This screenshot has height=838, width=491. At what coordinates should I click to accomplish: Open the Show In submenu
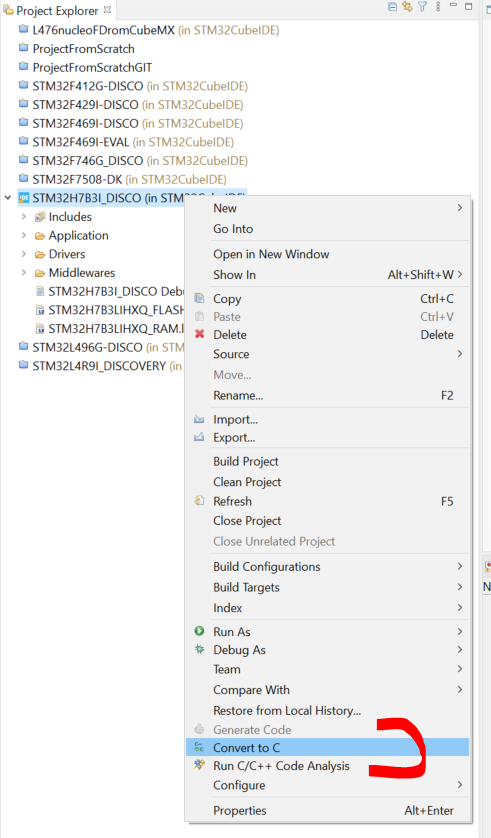328,275
